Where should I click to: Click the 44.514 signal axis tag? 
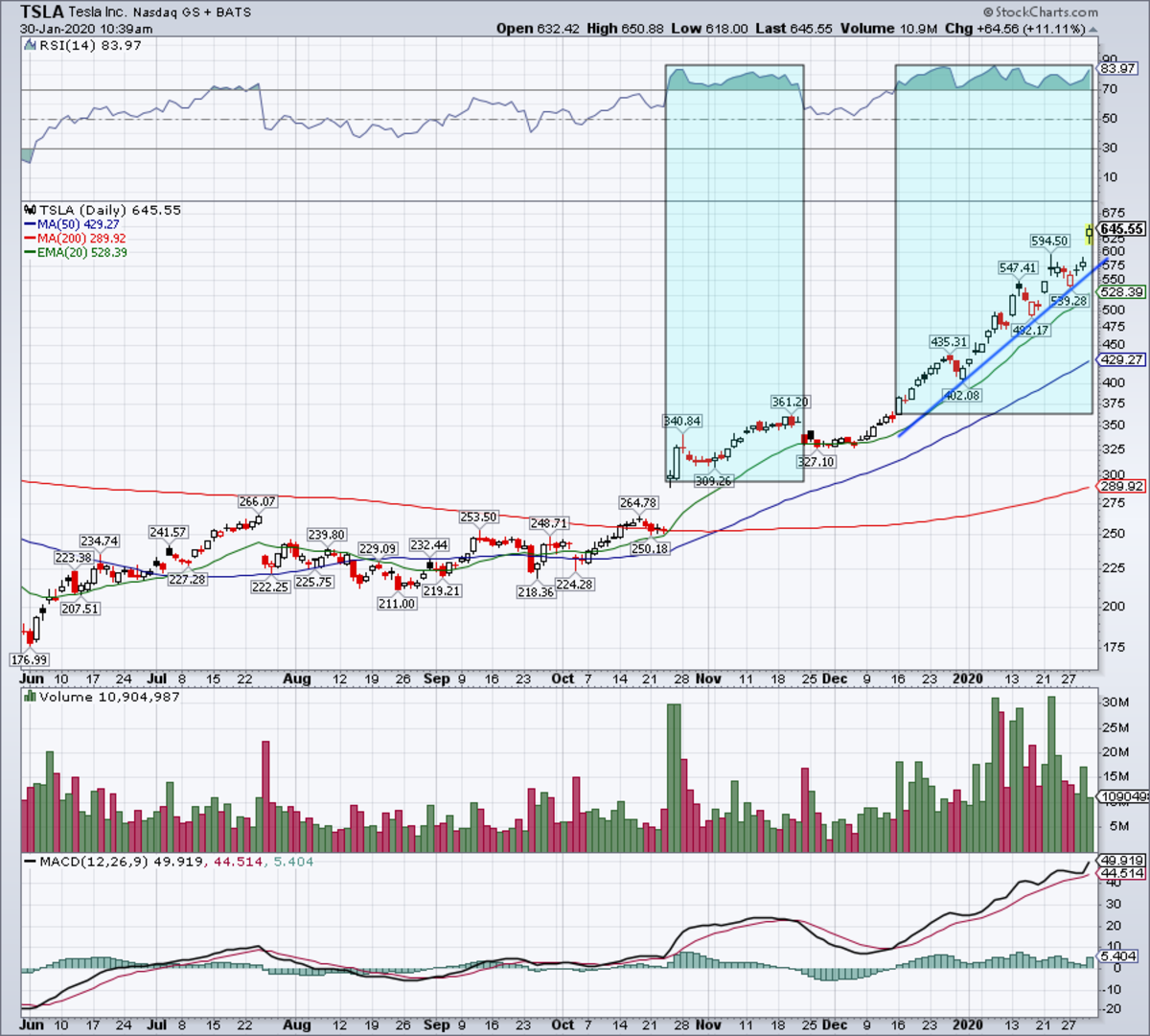click(1121, 873)
